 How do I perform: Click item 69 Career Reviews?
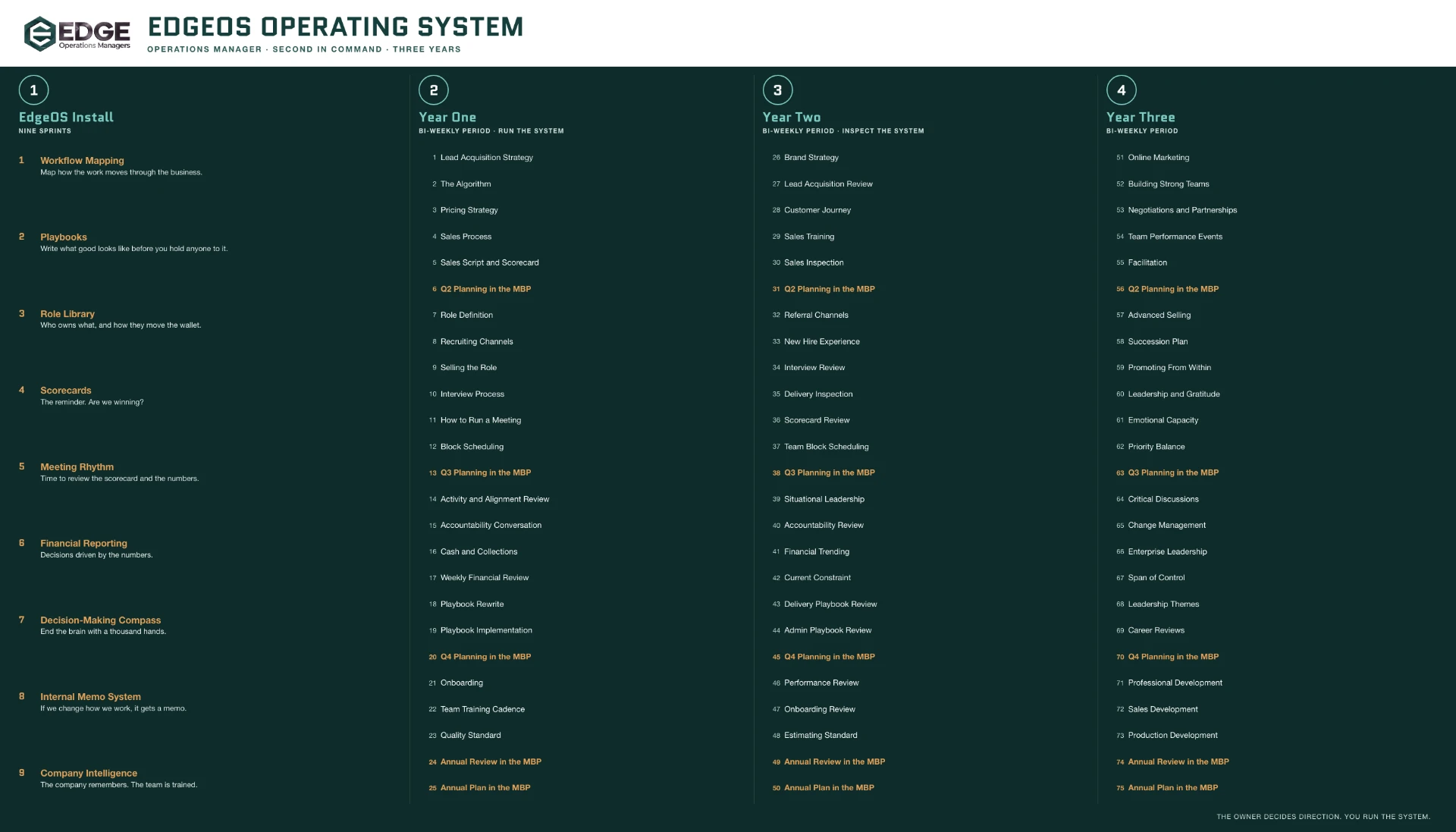pyautogui.click(x=1150, y=630)
